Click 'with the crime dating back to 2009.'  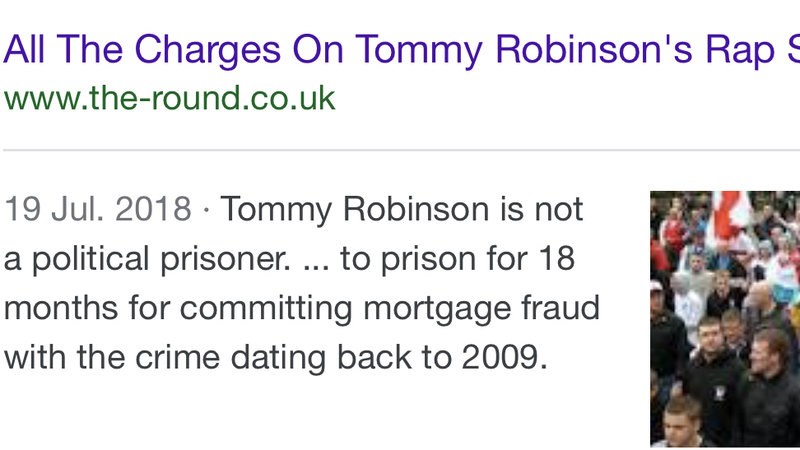(276, 357)
